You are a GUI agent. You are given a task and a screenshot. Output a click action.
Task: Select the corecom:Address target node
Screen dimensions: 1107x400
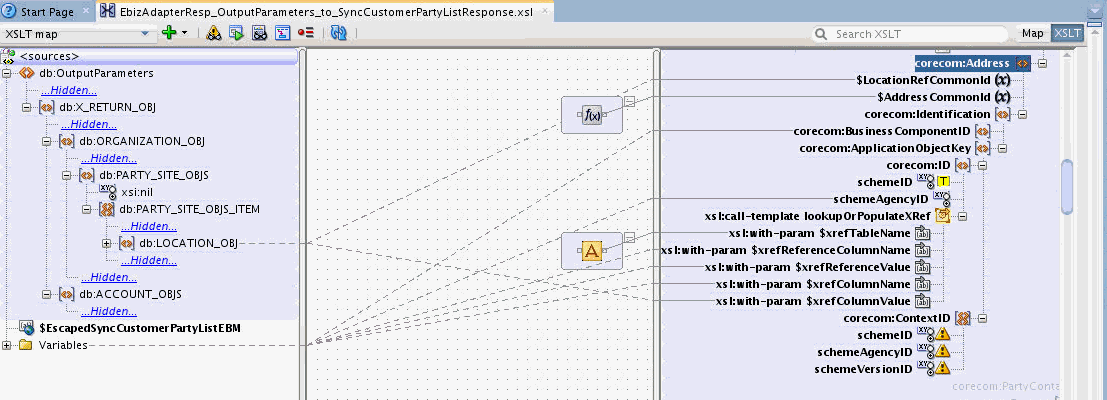pos(973,63)
